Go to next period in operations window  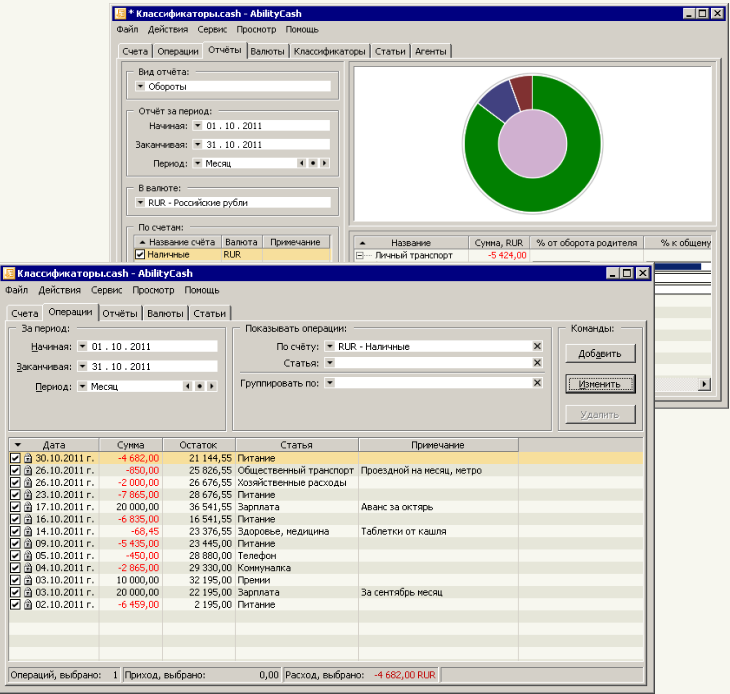(211, 385)
